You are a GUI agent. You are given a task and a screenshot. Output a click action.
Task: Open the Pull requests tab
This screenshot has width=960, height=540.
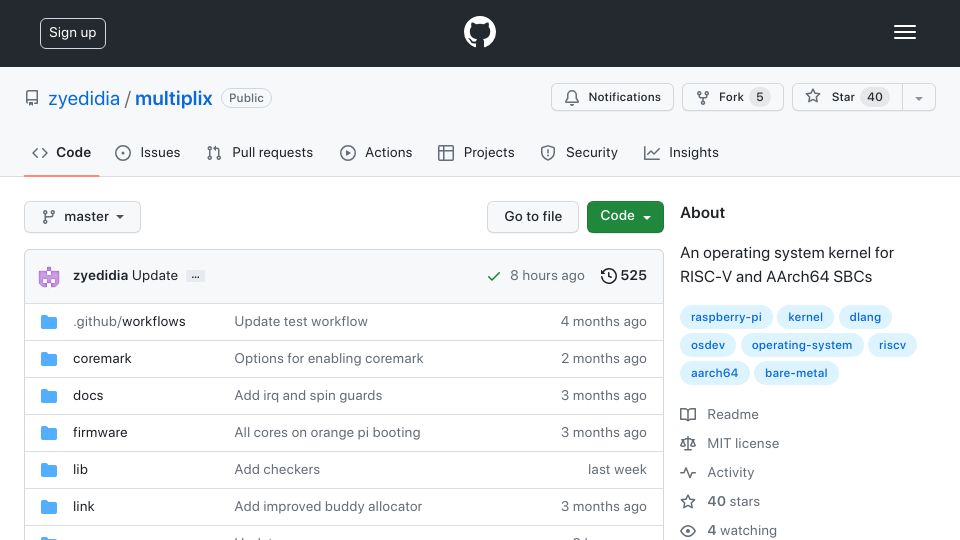(x=260, y=152)
